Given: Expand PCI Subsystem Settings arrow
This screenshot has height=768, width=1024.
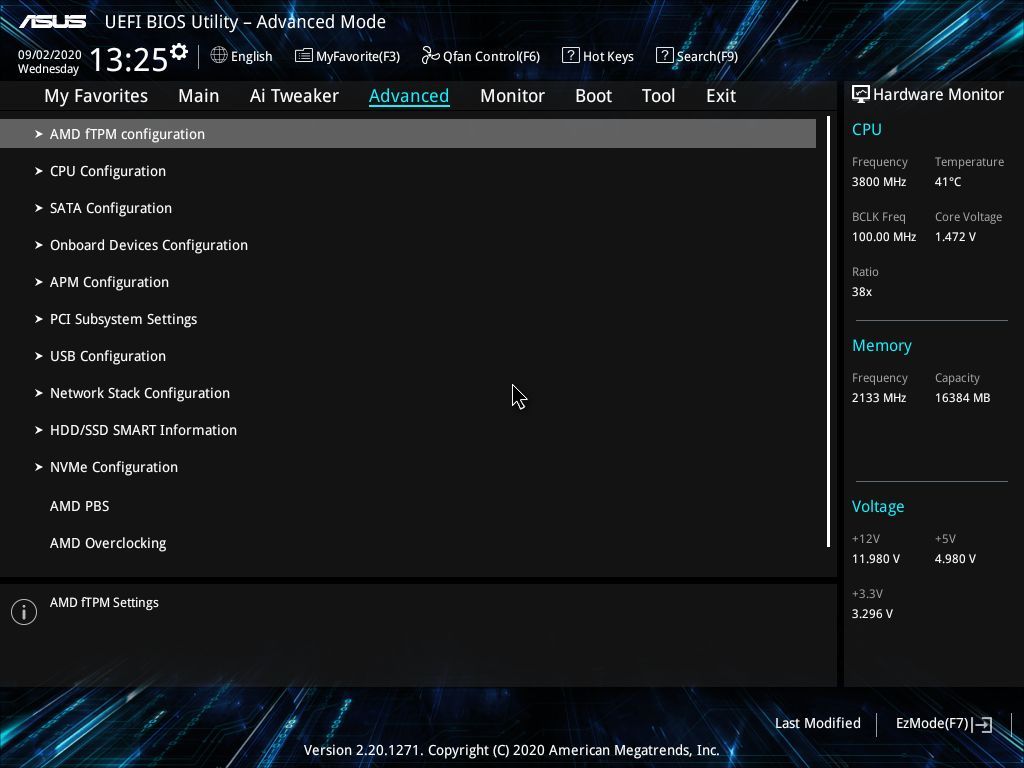Looking at the screenshot, I should [x=39, y=319].
